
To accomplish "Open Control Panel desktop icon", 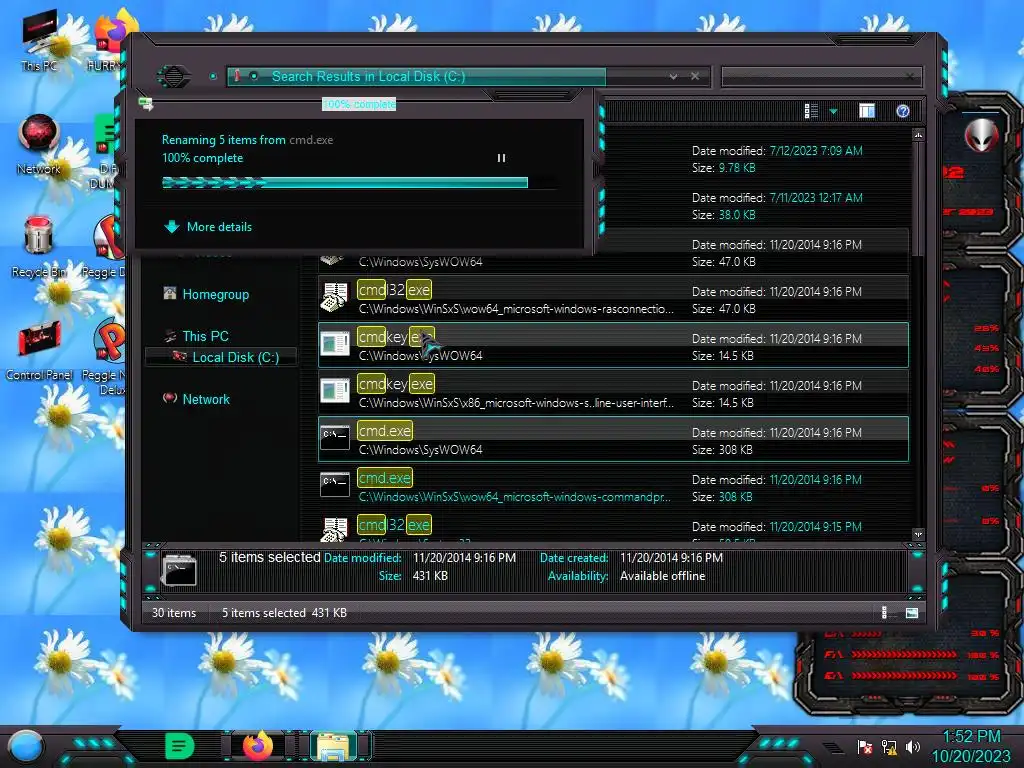I will [39, 351].
